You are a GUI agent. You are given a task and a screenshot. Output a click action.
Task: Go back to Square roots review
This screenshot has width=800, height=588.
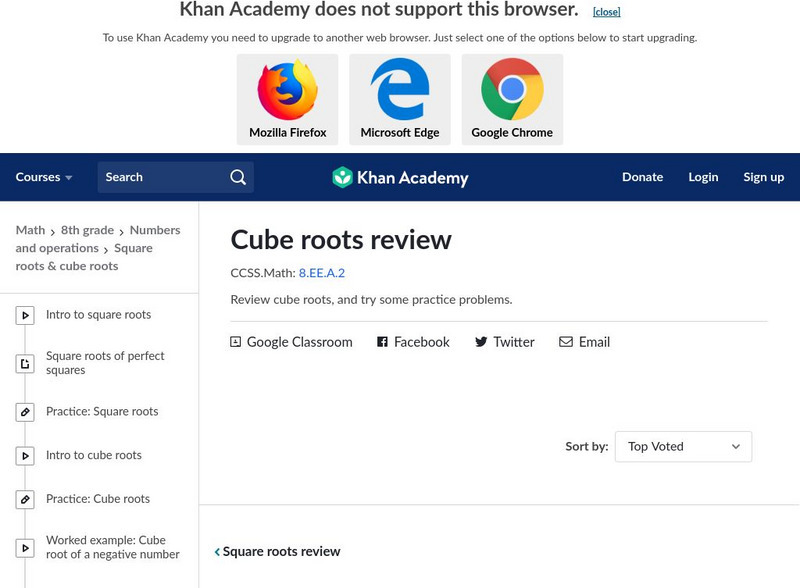coord(277,552)
